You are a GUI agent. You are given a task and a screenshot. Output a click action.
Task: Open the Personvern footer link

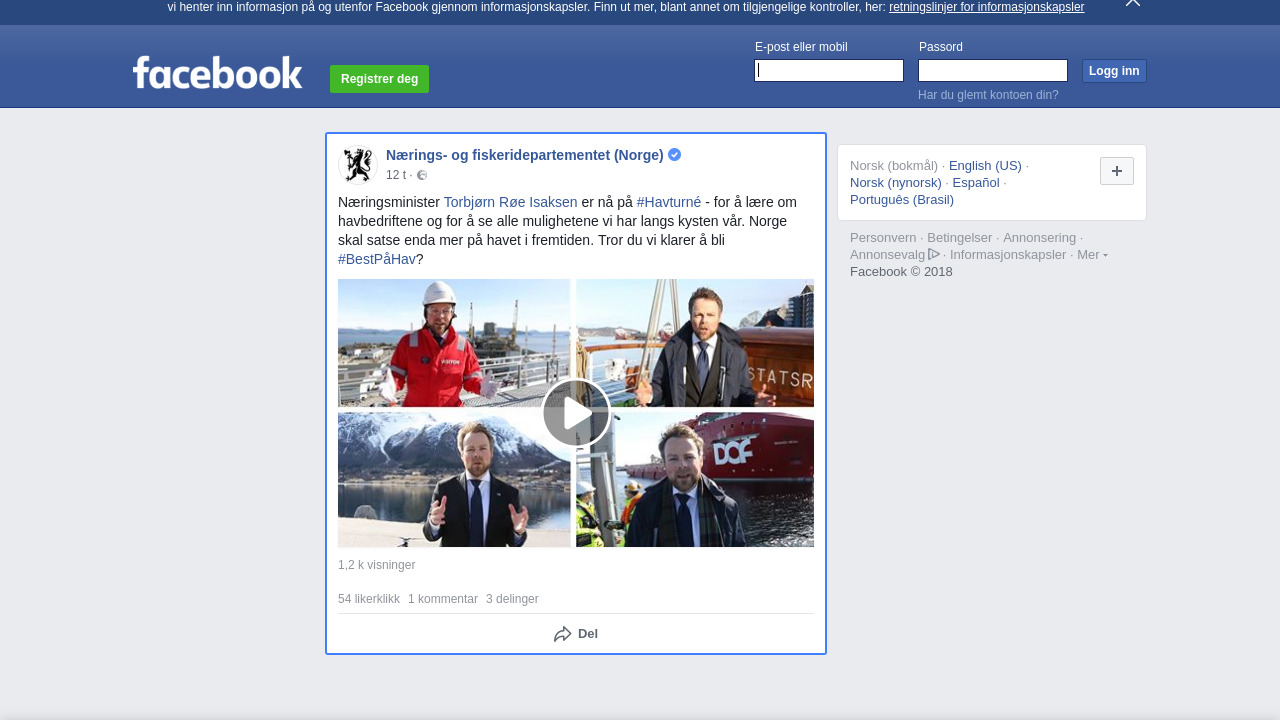pyautogui.click(x=883, y=237)
